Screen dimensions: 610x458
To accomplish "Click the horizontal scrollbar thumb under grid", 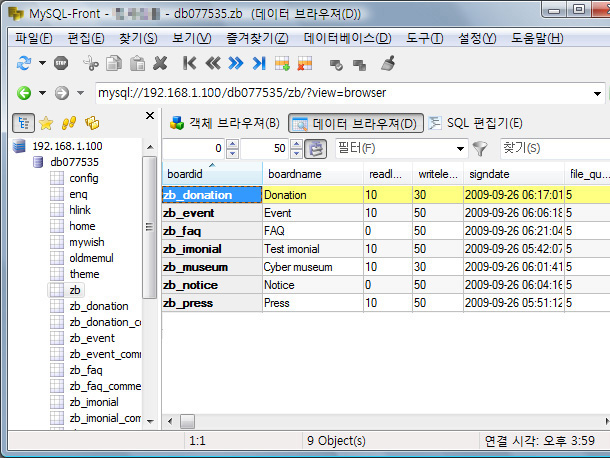I will coord(188,421).
